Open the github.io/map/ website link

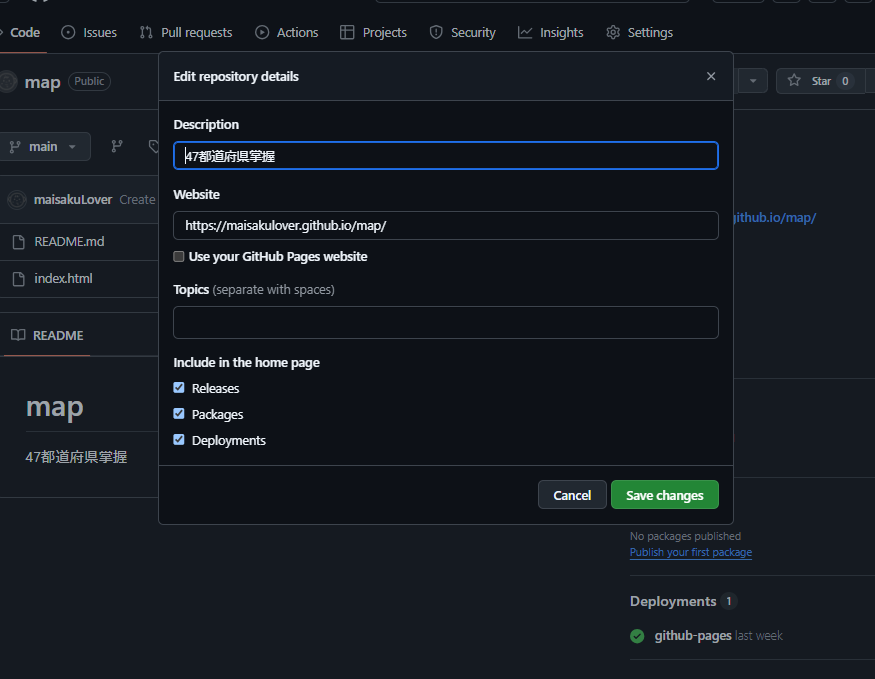pyautogui.click(x=775, y=218)
